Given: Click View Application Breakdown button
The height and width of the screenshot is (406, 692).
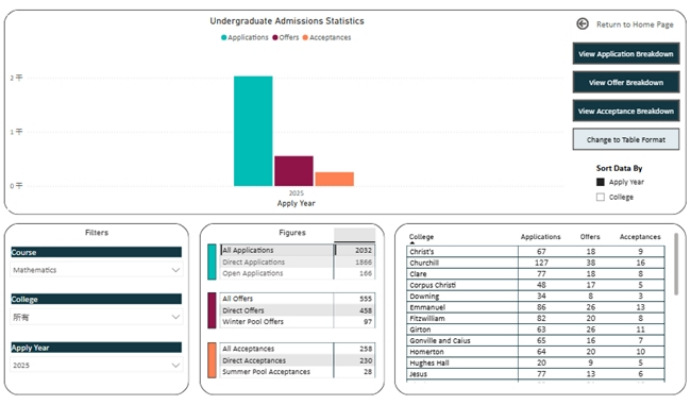Looking at the screenshot, I should 625,54.
